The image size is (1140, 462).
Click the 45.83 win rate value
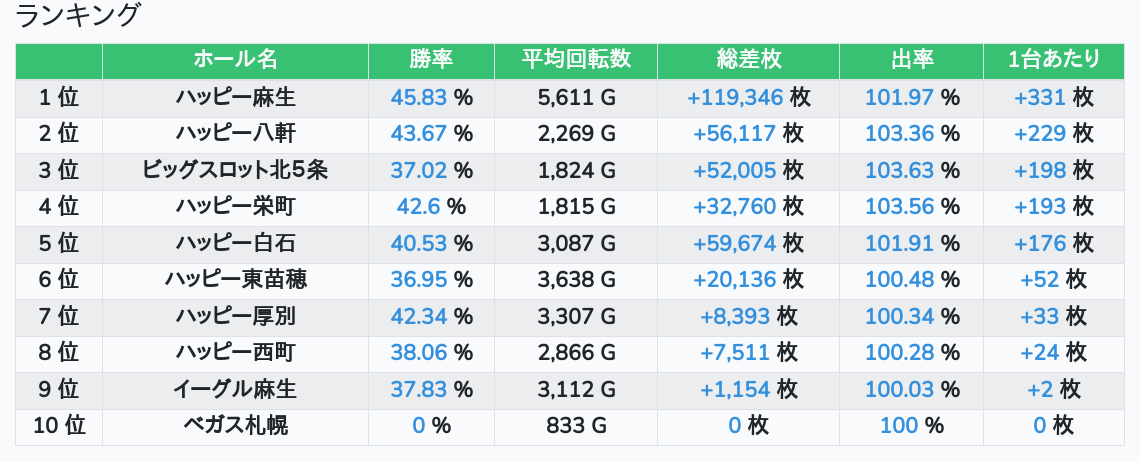click(420, 98)
